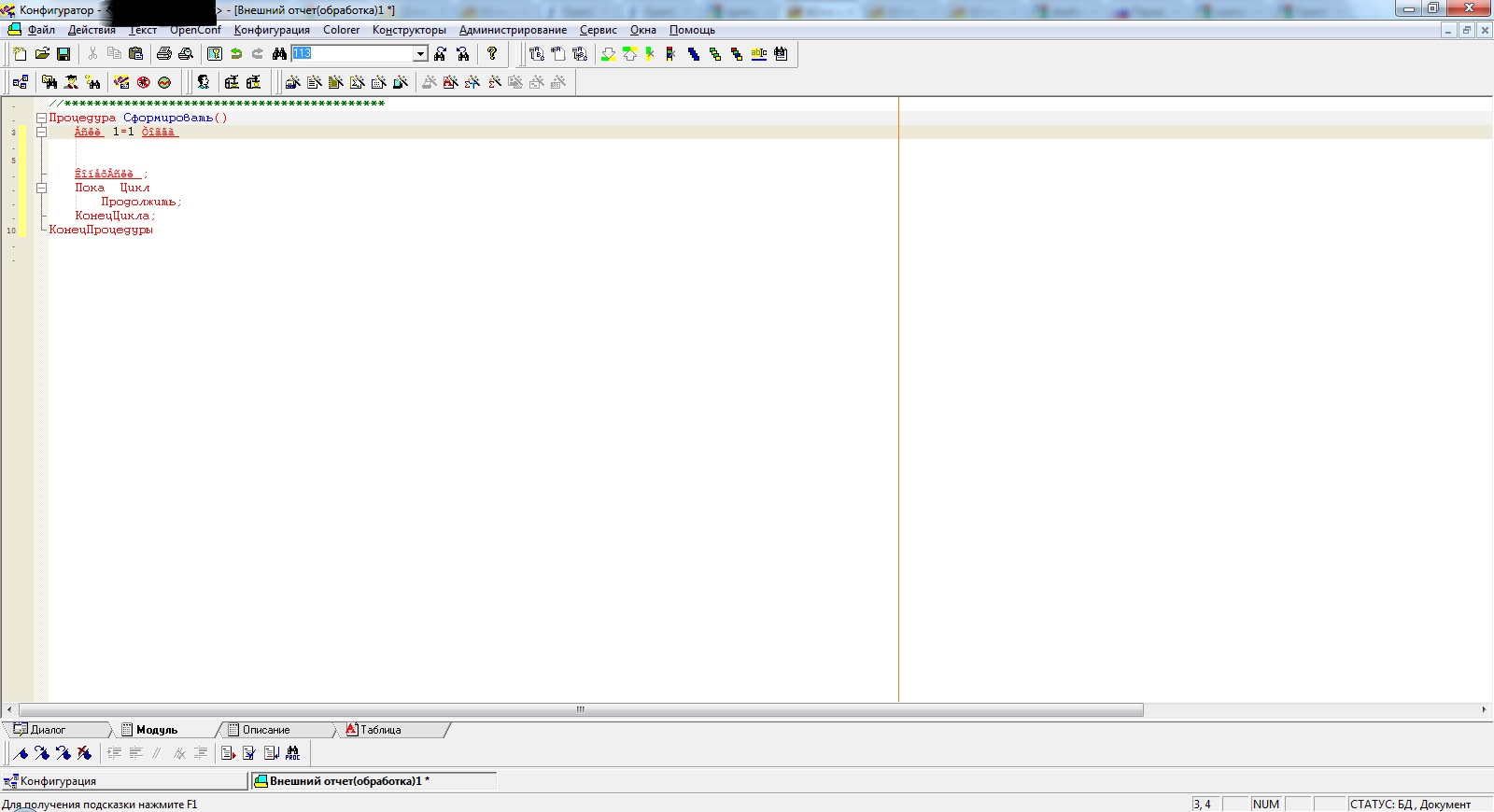The image size is (1494, 812).
Task: Switch to the Диалог tab
Action: coord(48,730)
